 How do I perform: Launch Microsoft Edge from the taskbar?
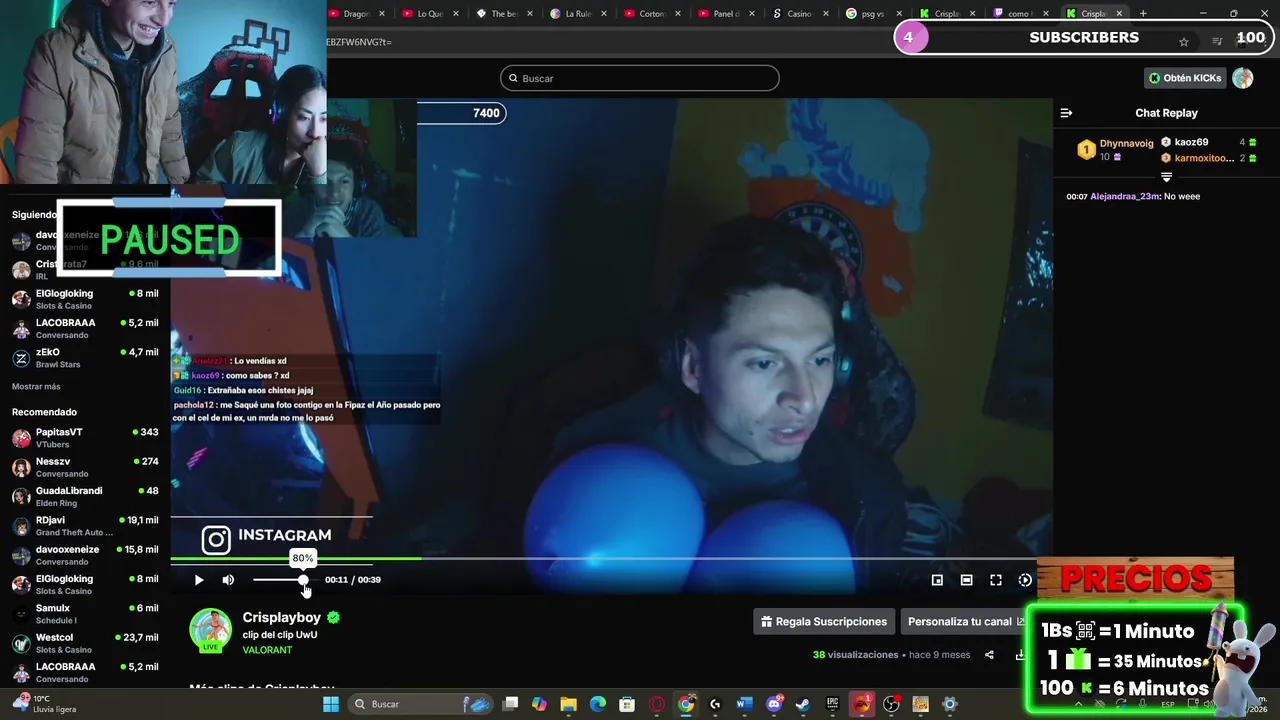tap(598, 704)
